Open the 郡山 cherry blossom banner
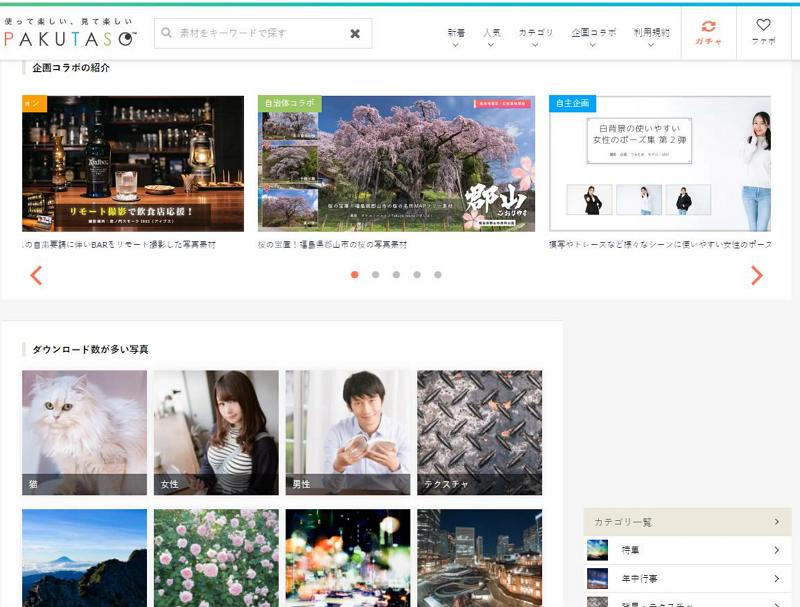Screen dimensions: 800x607 [396, 164]
